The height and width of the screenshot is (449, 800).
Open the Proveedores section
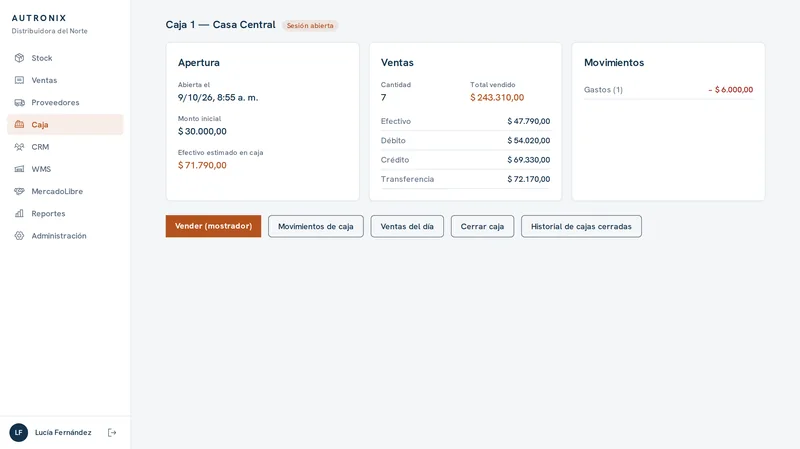coord(65,103)
